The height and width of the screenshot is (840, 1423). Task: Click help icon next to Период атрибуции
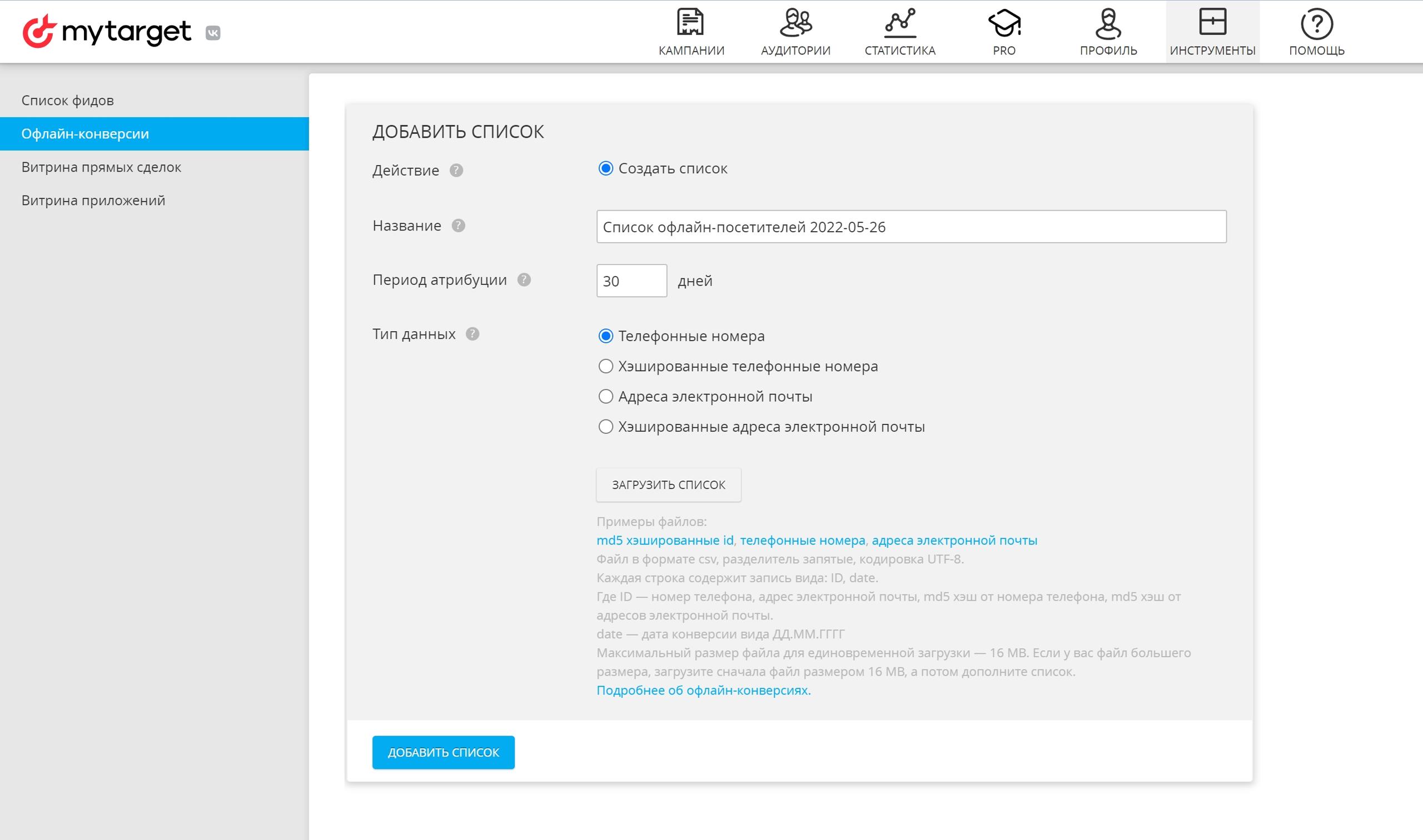pos(524,279)
